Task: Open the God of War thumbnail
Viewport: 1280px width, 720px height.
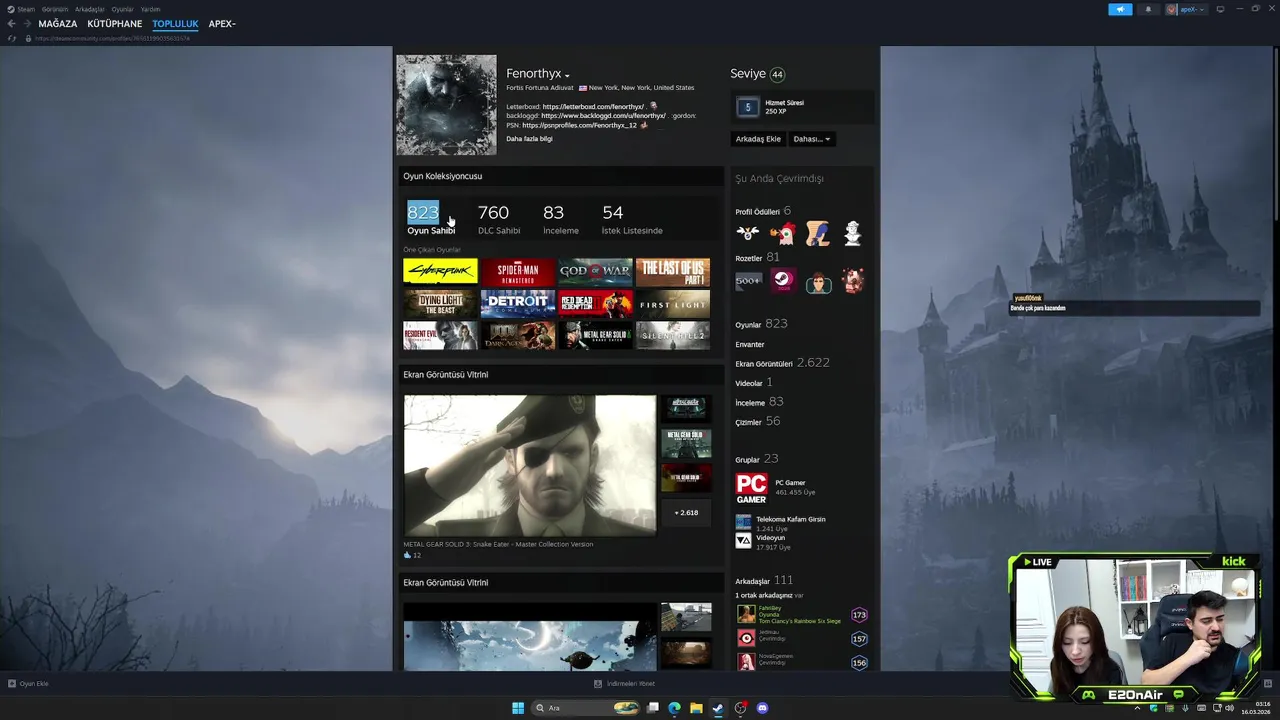Action: [x=596, y=272]
